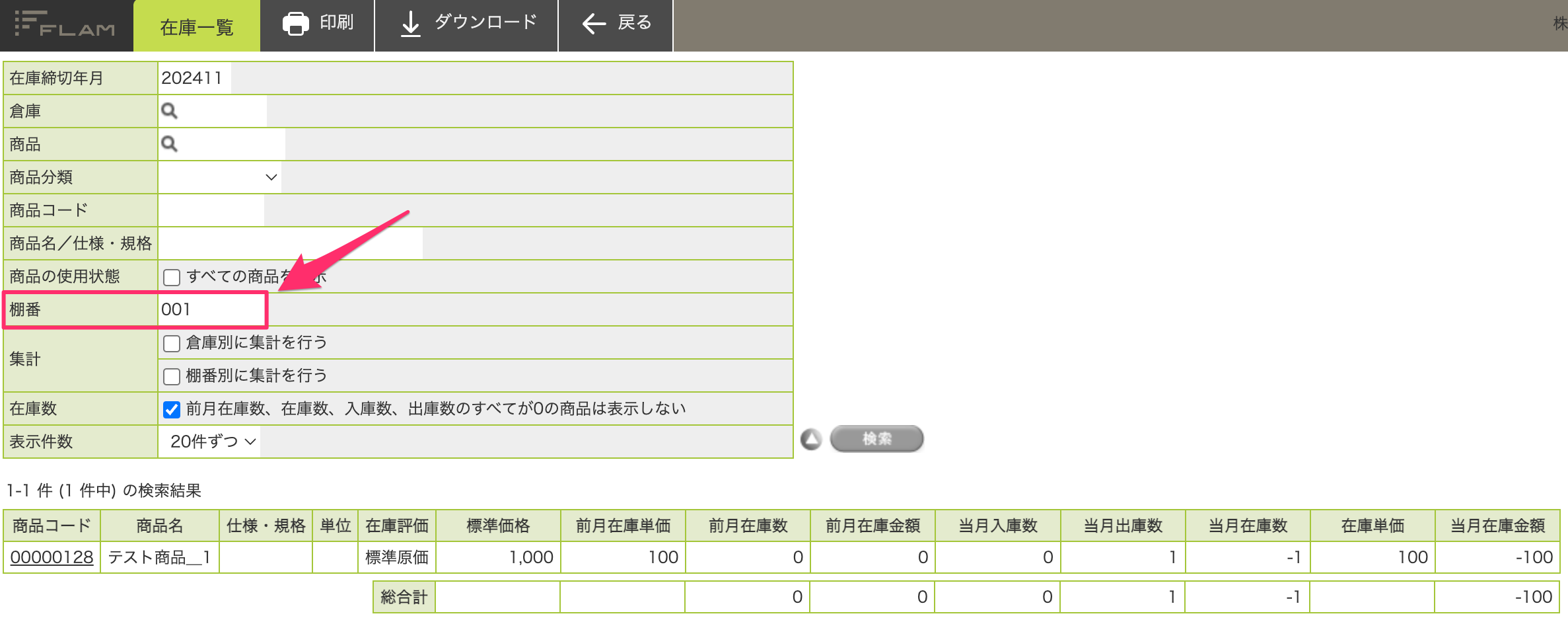1568x624 pixels.
Task: Click the ダウンロード menu item
Action: [467, 24]
